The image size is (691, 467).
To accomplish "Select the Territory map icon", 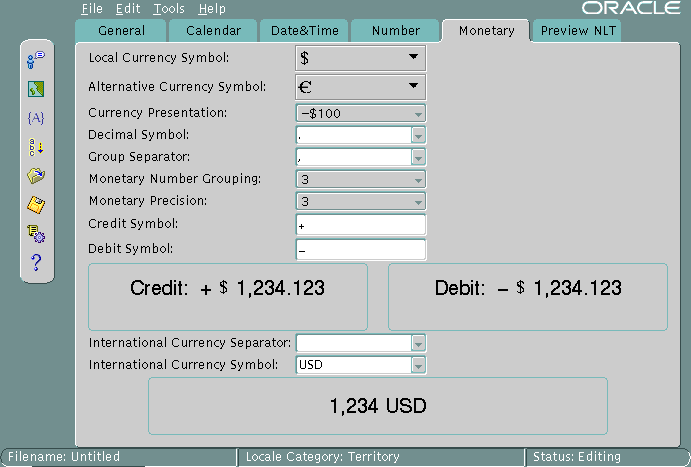I will point(36,90).
